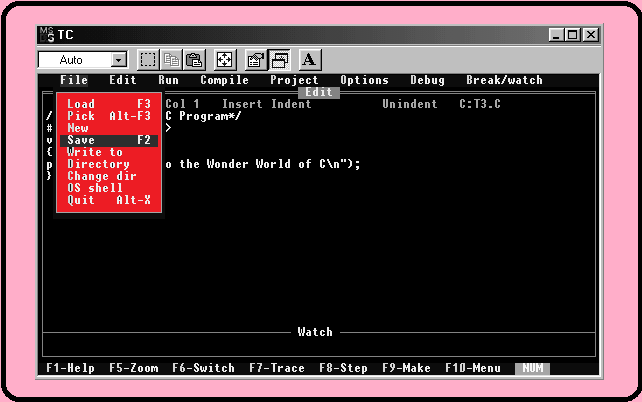Viewport: 642px width, 402px height.
Task: Click F8-Step in the status bar
Action: [343, 368]
